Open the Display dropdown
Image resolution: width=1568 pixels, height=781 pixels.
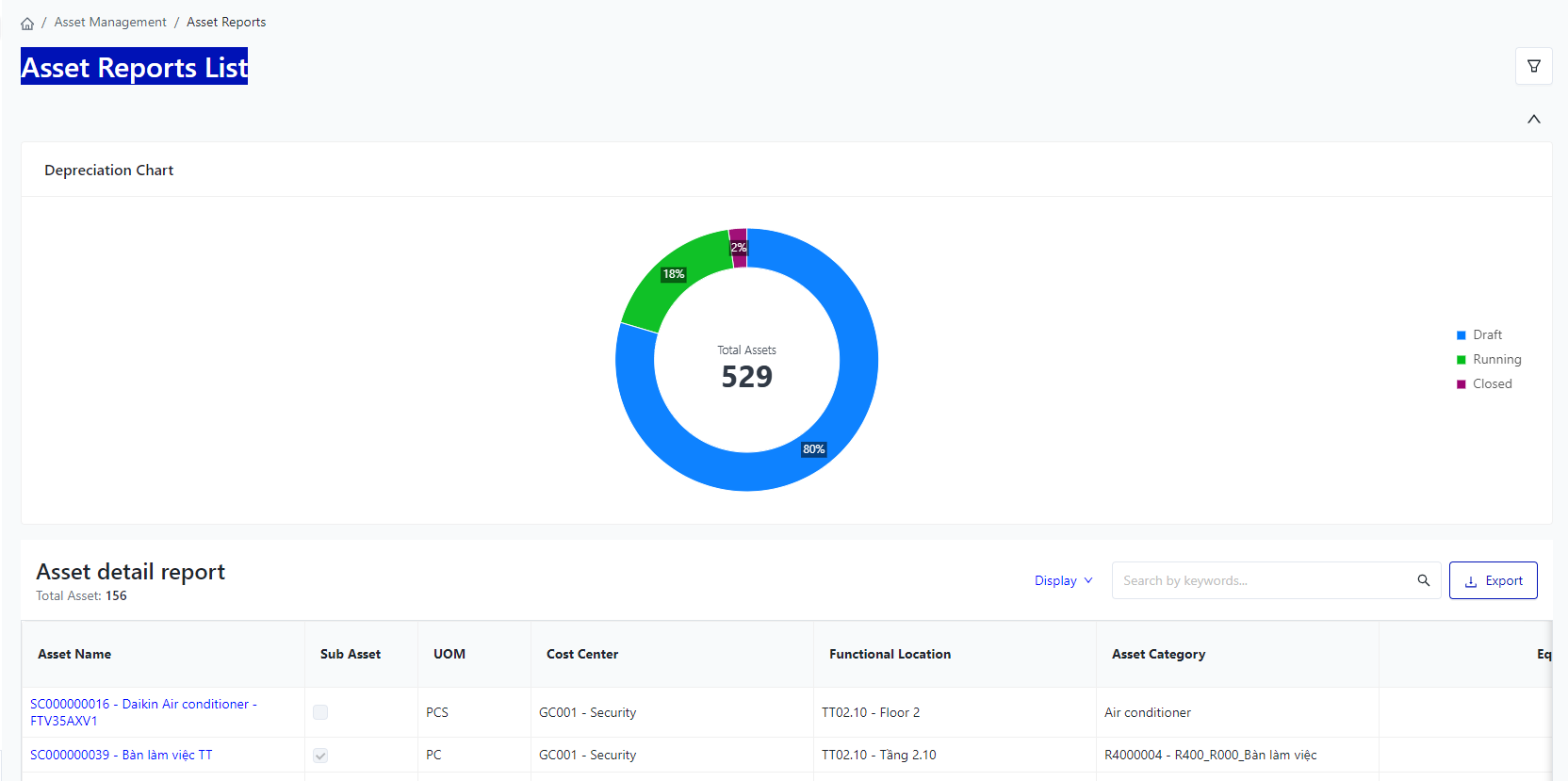click(1063, 580)
